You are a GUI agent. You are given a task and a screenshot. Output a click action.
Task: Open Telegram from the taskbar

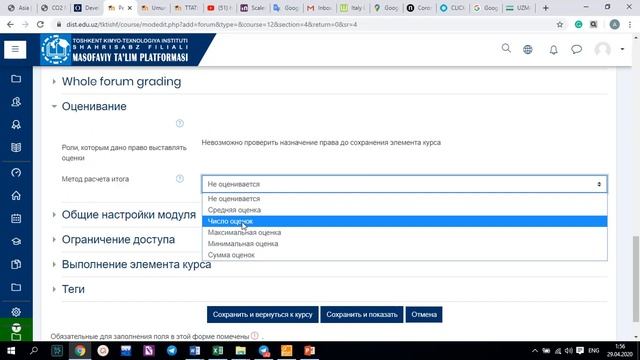172,351
